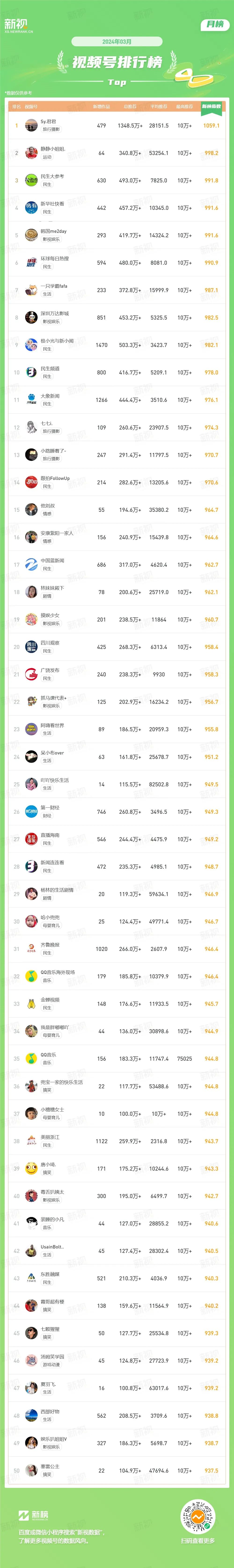Click the 第一财经 avatar
This screenshot has width=234, height=1568.
(31, 811)
